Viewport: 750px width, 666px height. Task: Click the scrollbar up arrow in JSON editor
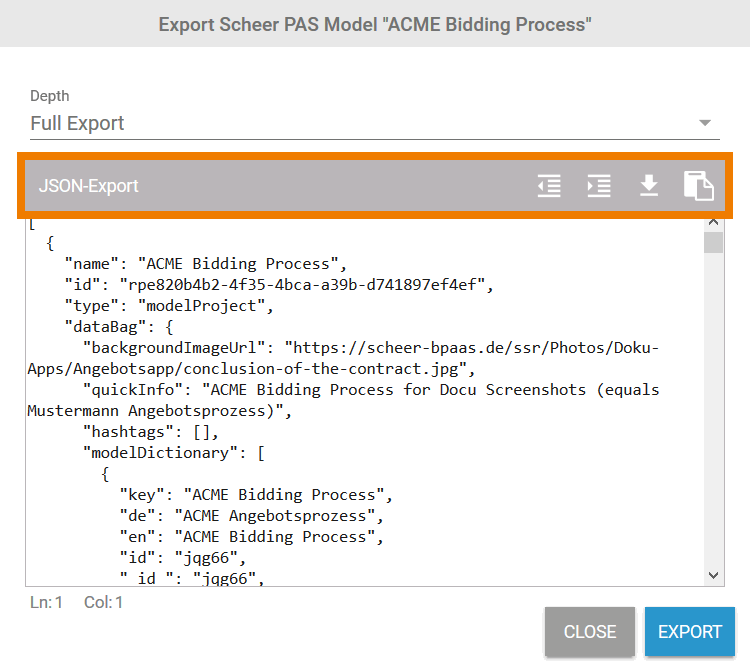tap(713, 222)
